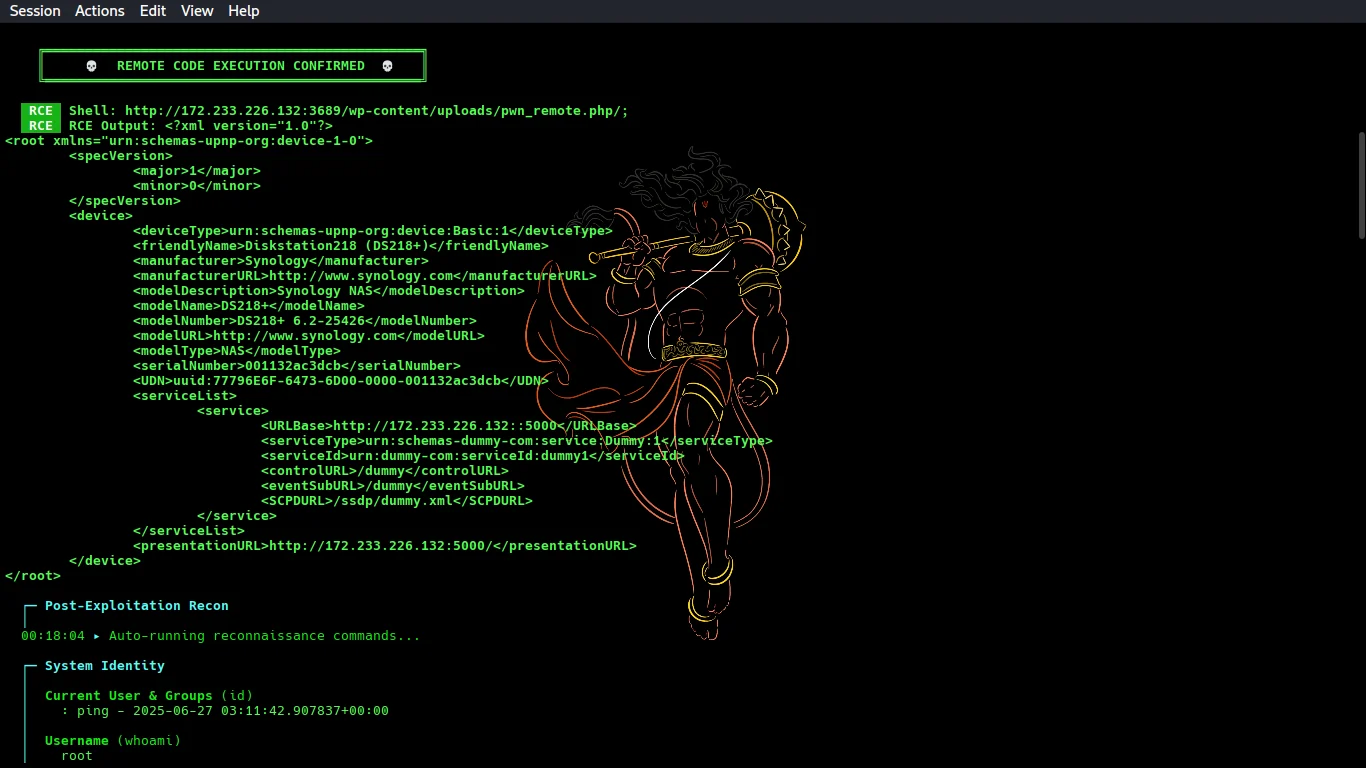Click the closing </specVersion> tag
1366x768 pixels.
tap(125, 201)
